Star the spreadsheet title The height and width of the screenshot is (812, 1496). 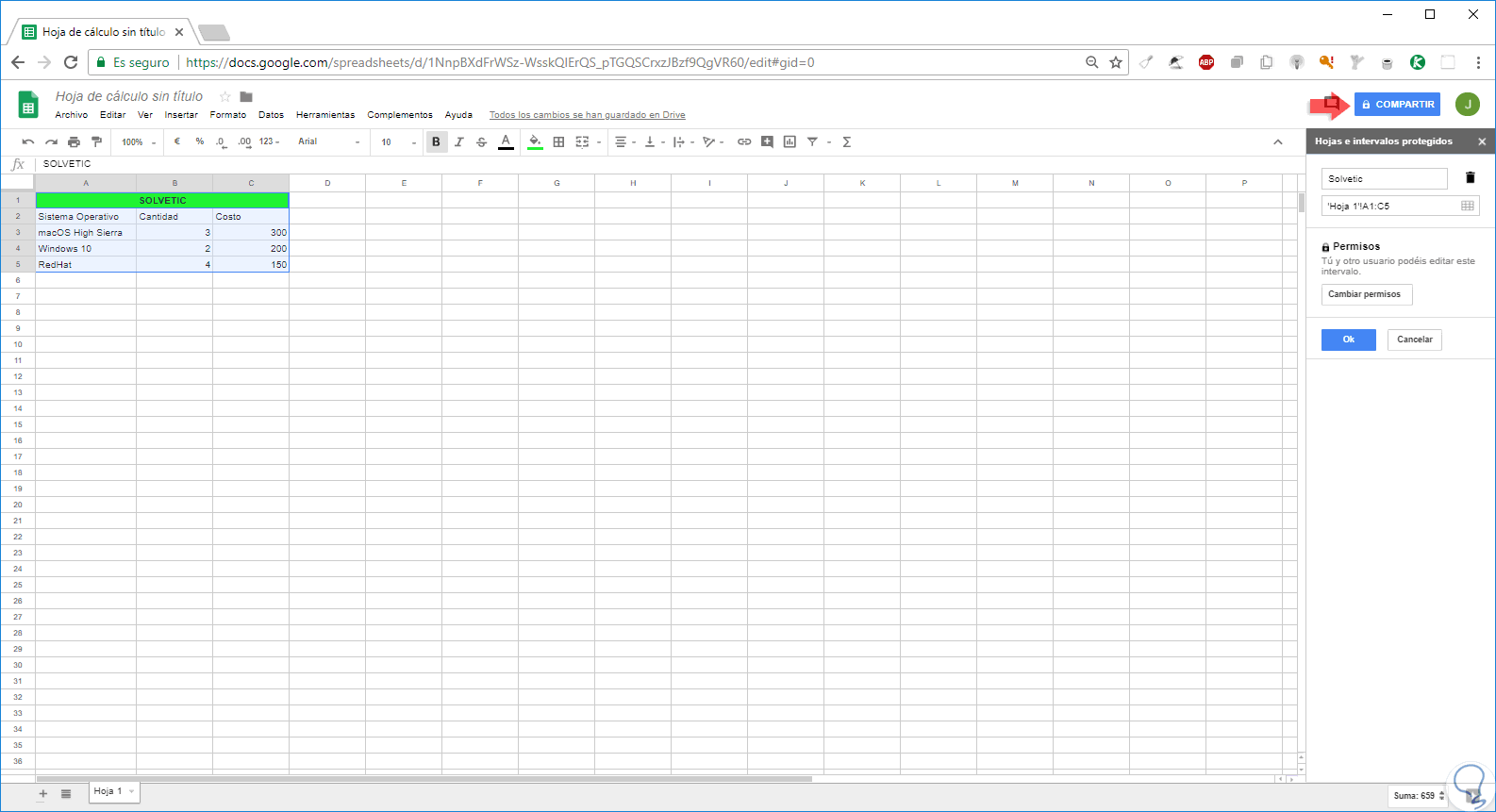point(225,96)
